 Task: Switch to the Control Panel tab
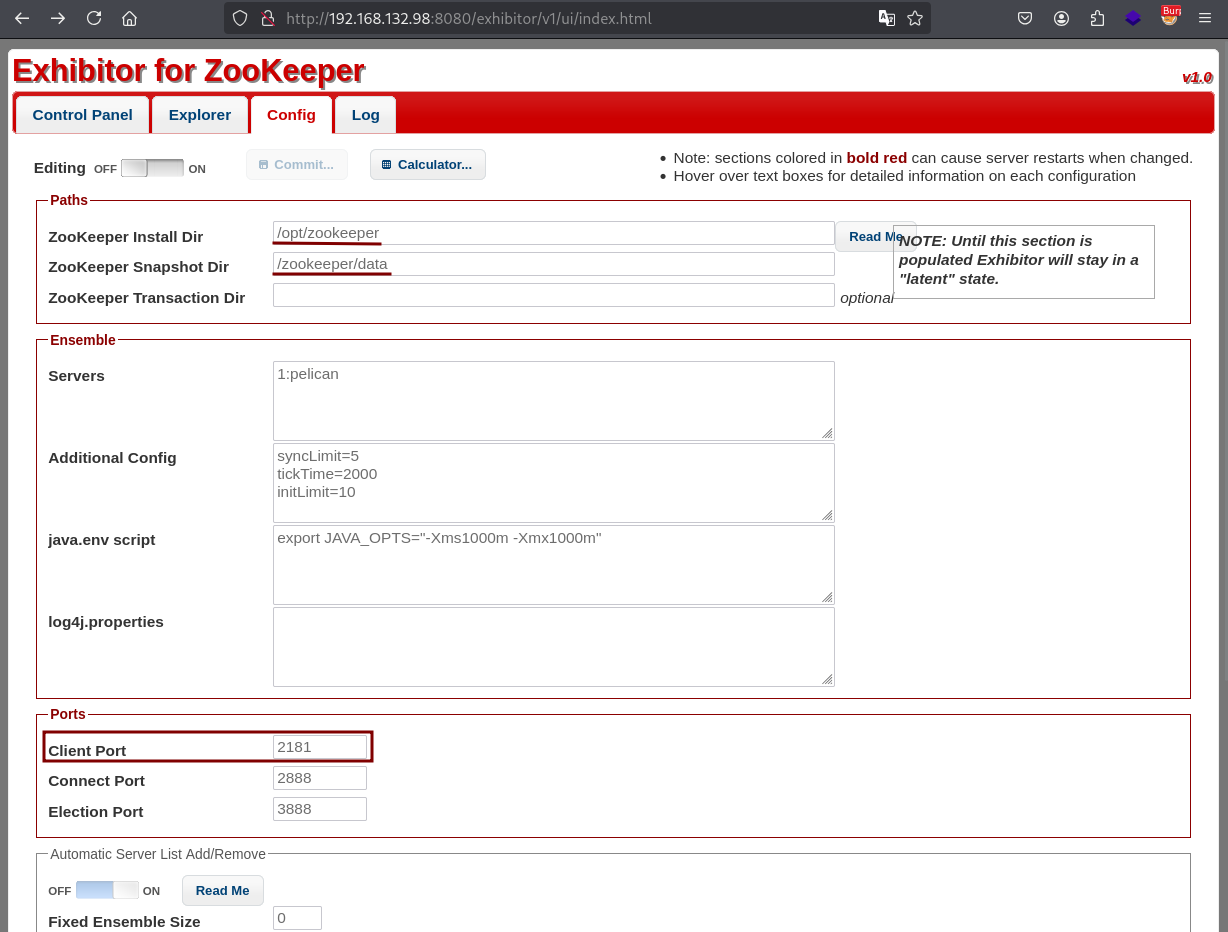[82, 115]
